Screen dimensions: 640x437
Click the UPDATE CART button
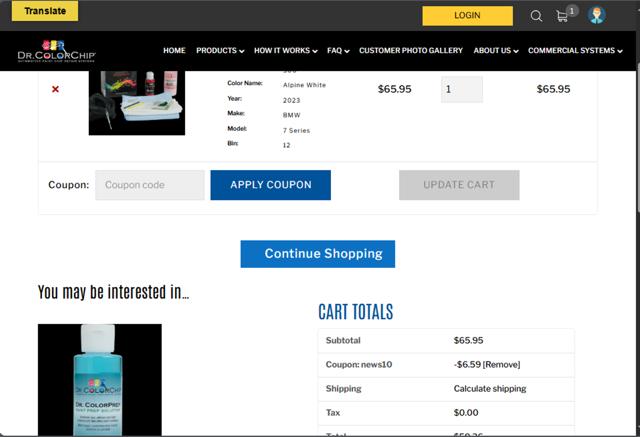point(459,185)
